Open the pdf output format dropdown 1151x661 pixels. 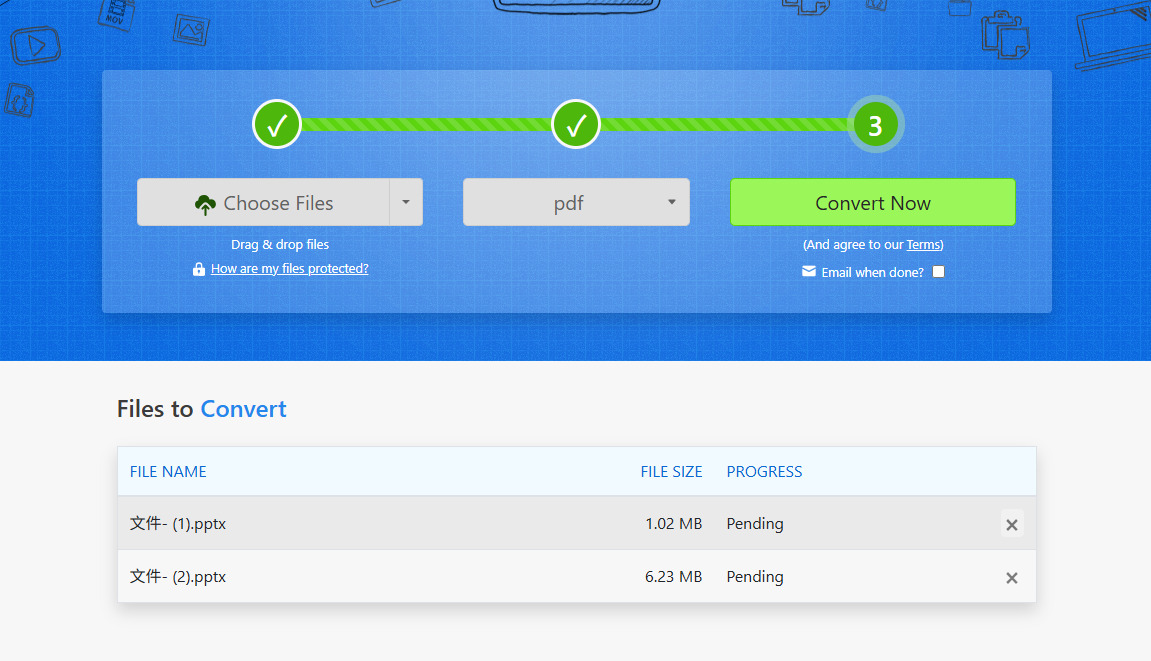[x=576, y=202]
